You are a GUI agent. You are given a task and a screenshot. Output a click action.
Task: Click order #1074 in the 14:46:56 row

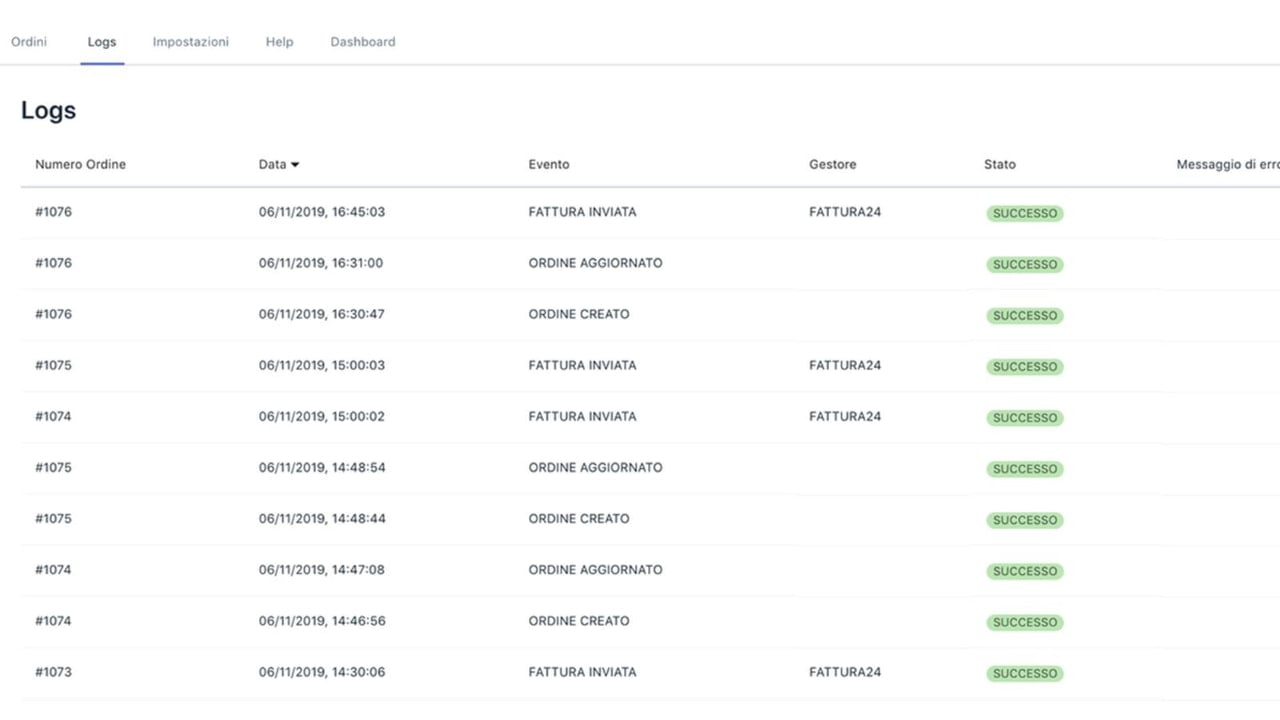54,620
